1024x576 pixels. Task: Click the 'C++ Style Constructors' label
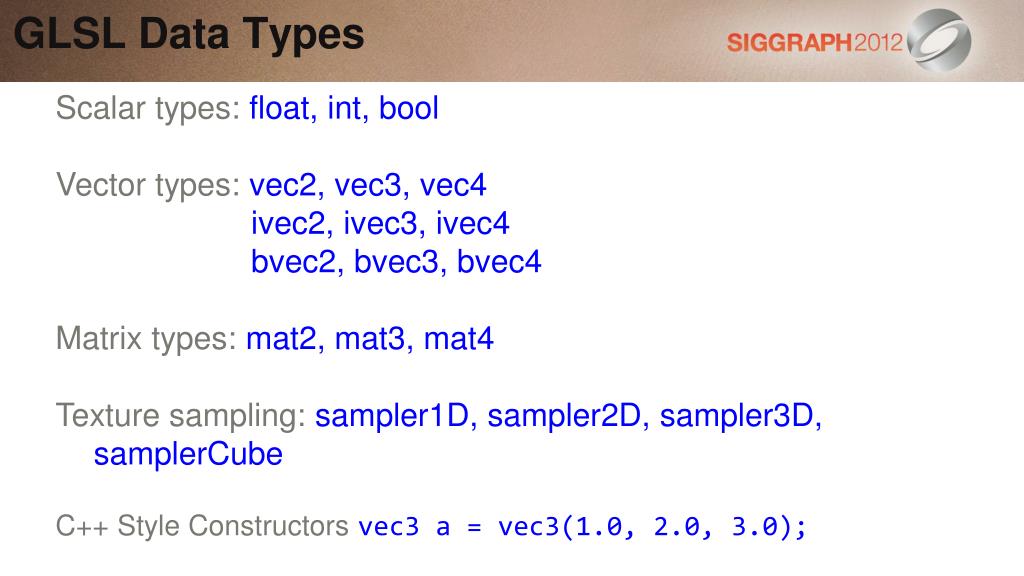click(202, 526)
